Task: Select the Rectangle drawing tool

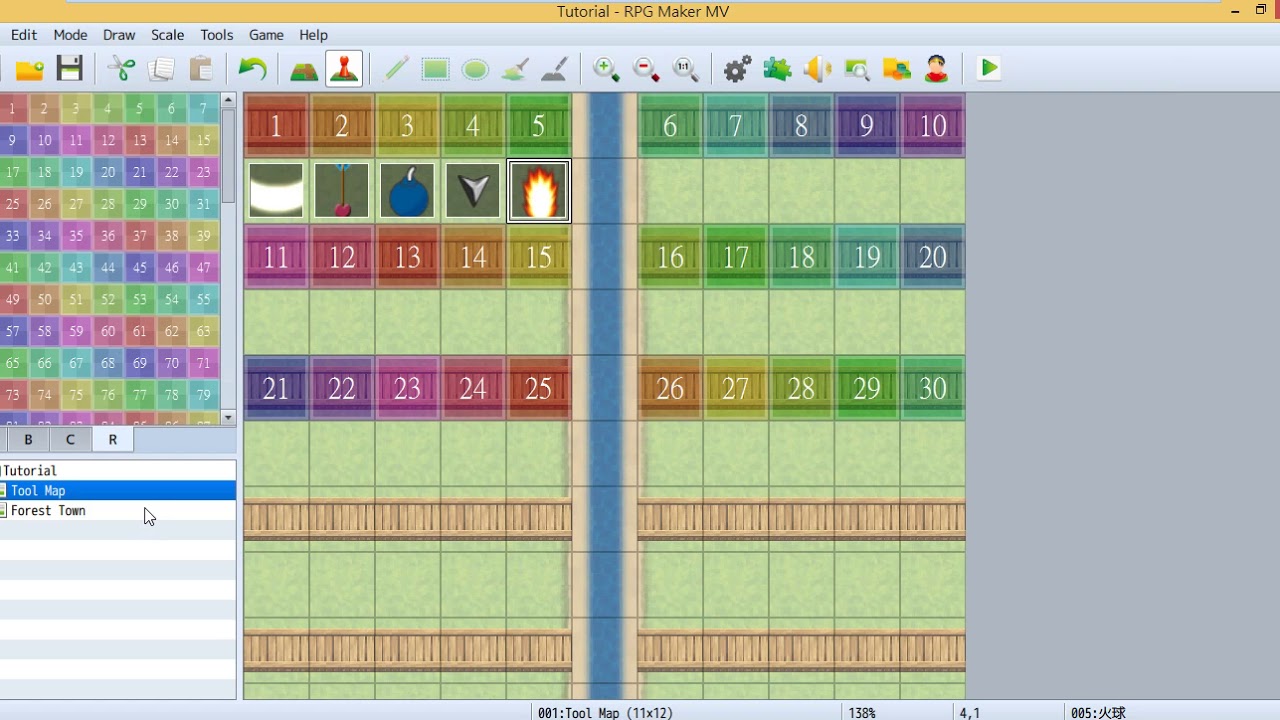Action: point(435,69)
